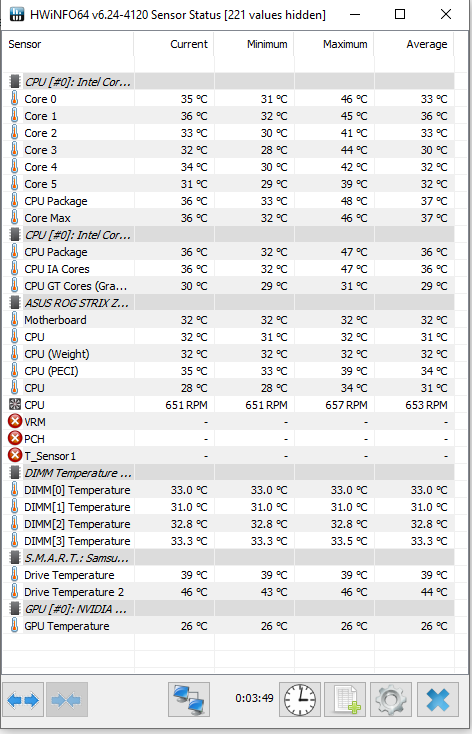The image size is (472, 734).
Task: Click the expand columns blue arrows icon
Action: 23,700
